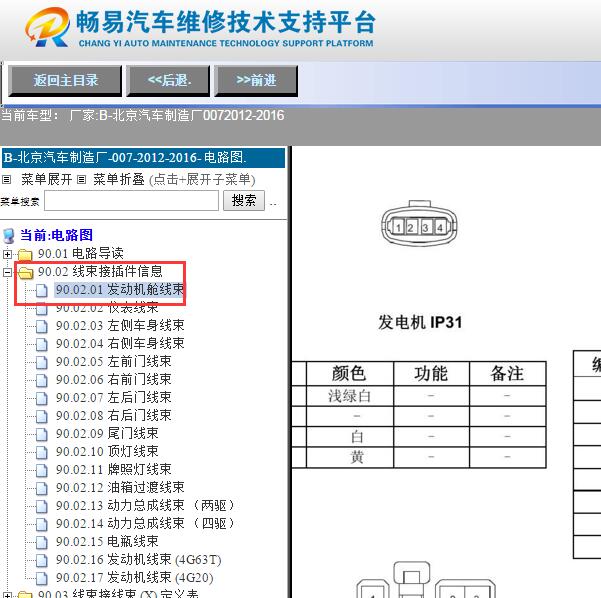Collapse the 90.02 线束接插件信息 node

click(7, 272)
